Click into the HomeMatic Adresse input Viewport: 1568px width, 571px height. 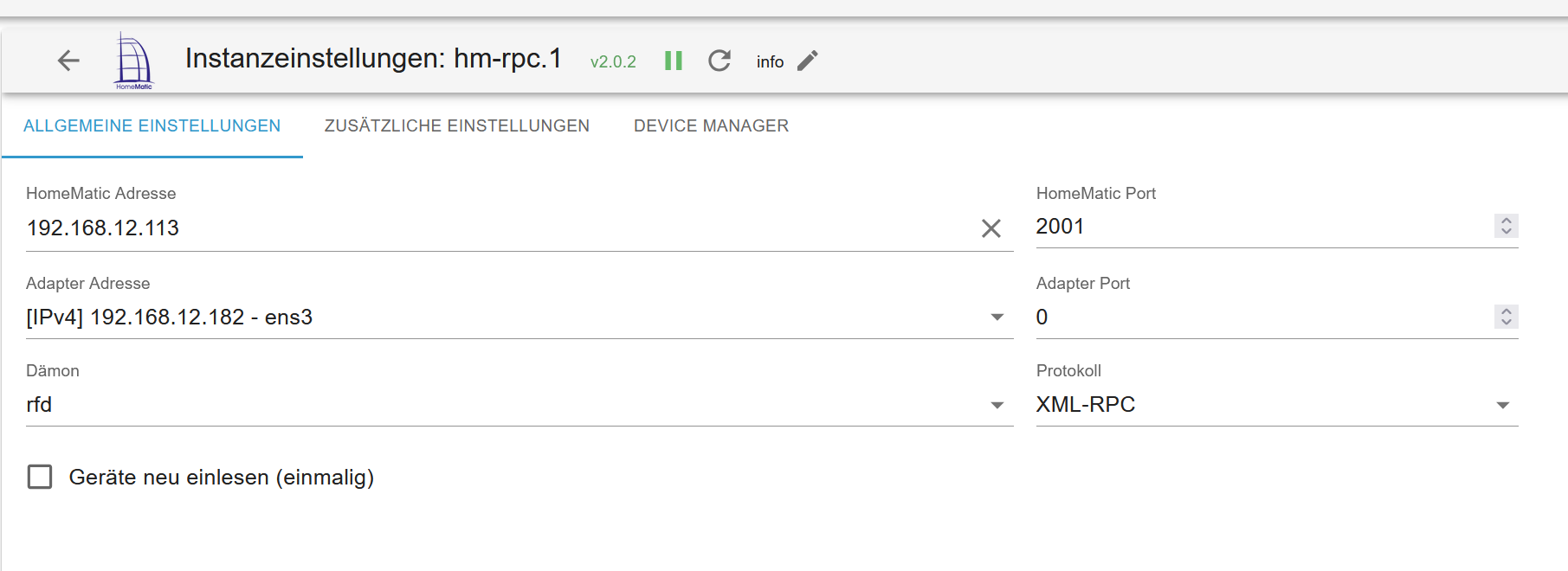(x=494, y=228)
